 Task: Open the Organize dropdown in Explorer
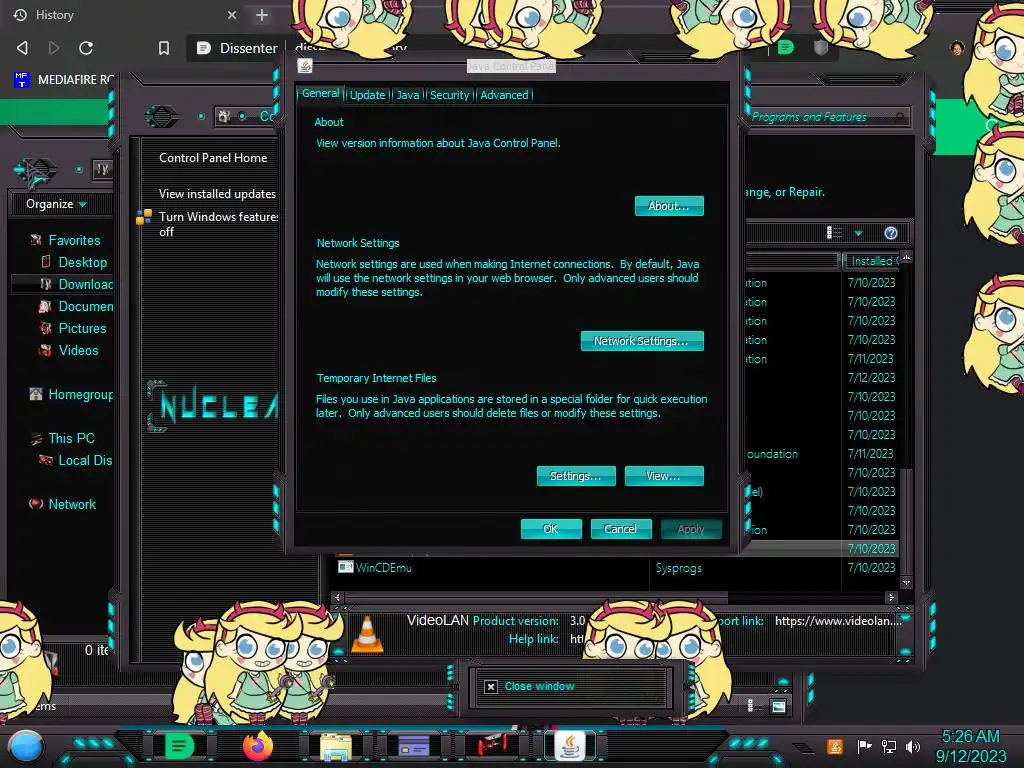pos(56,204)
